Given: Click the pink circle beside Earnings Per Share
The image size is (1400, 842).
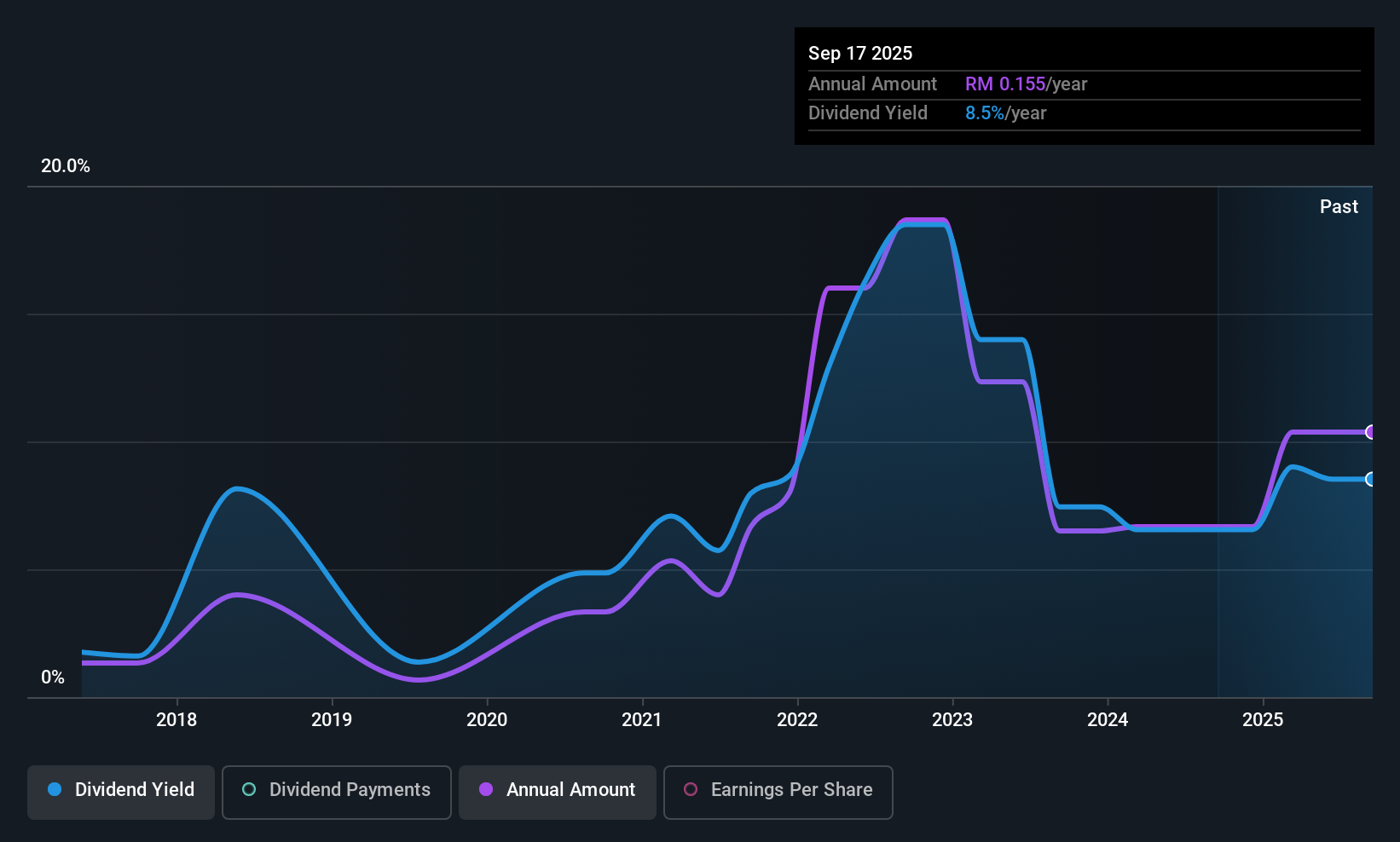Looking at the screenshot, I should pyautogui.click(x=691, y=790).
